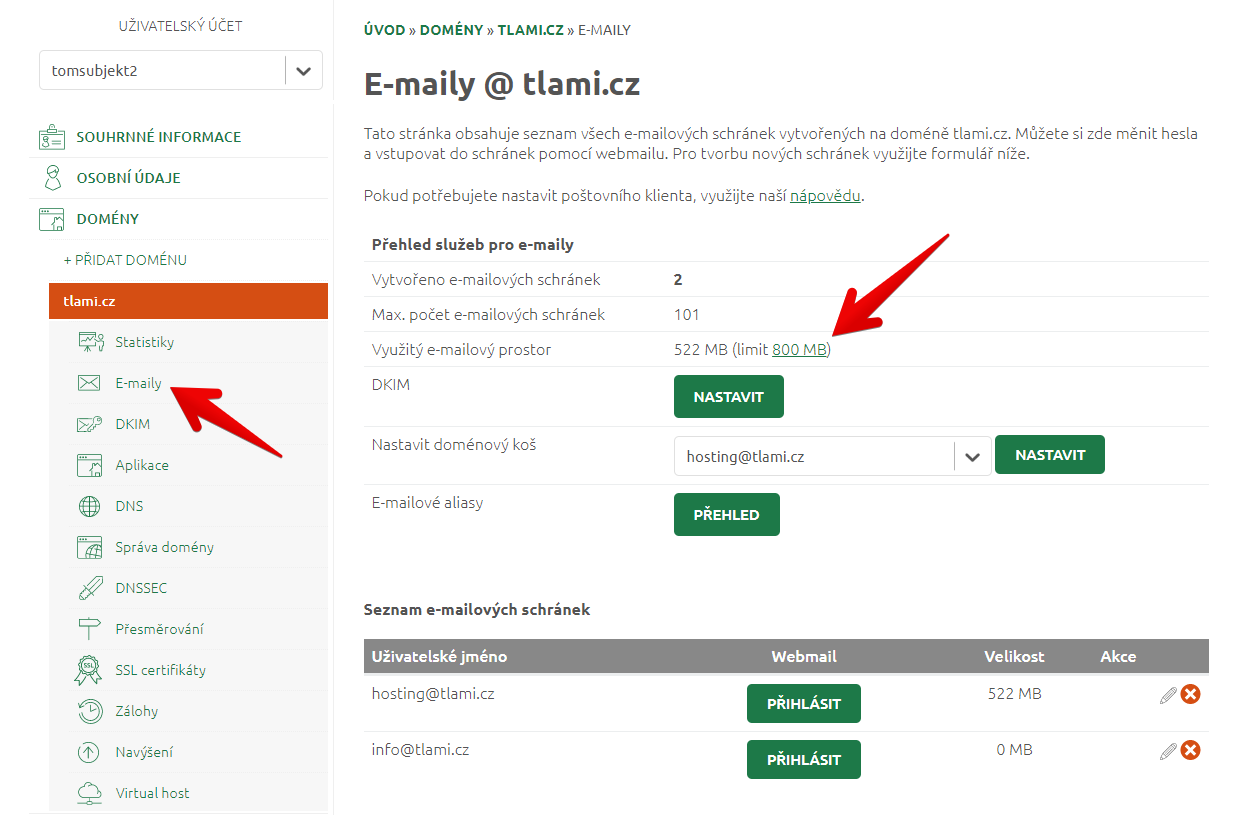Screen dimensions: 1235x815
Task: Click the Domény breadcrumb link
Action: coord(450,30)
